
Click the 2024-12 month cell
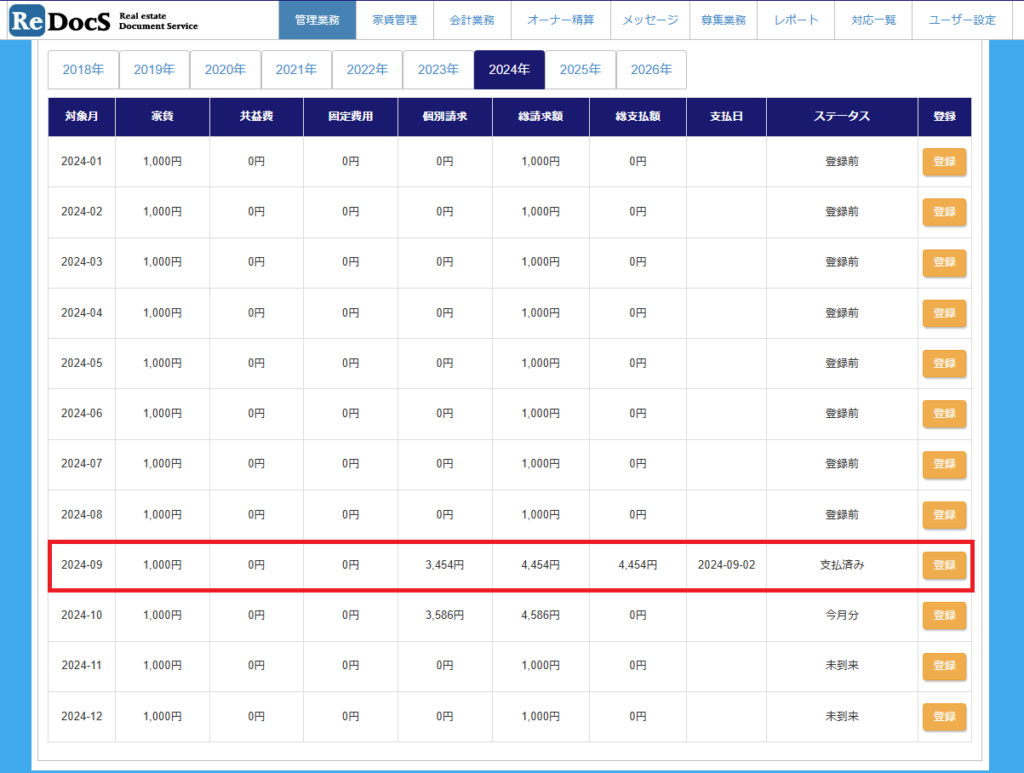coord(82,716)
